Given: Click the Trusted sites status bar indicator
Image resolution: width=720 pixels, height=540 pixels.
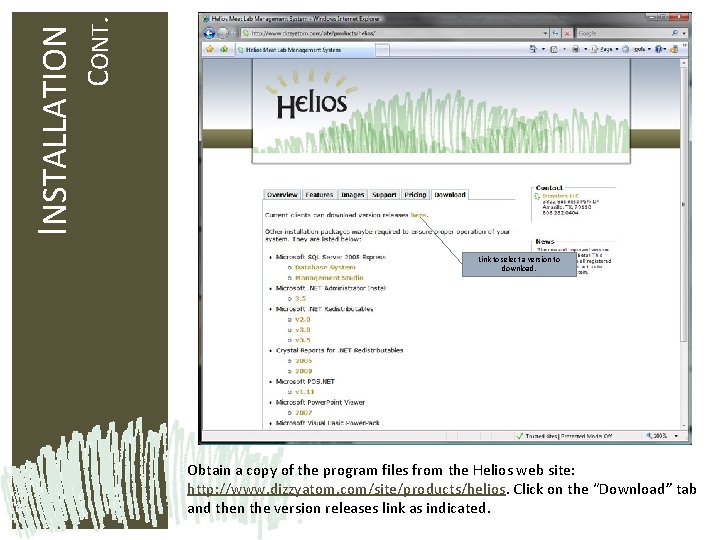Looking at the screenshot, I should point(564,436).
